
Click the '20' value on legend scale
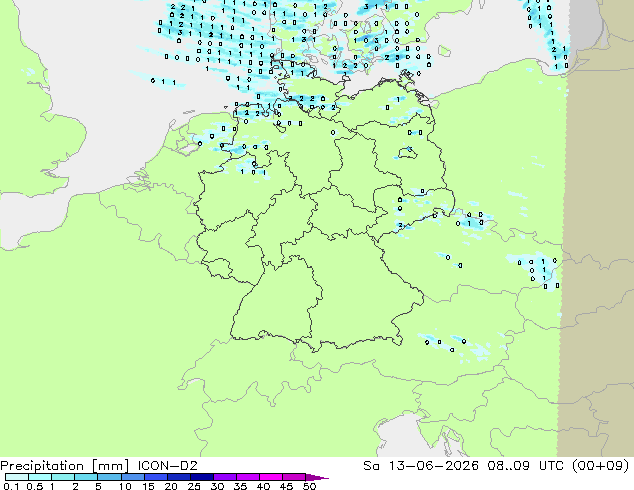[x=171, y=486]
